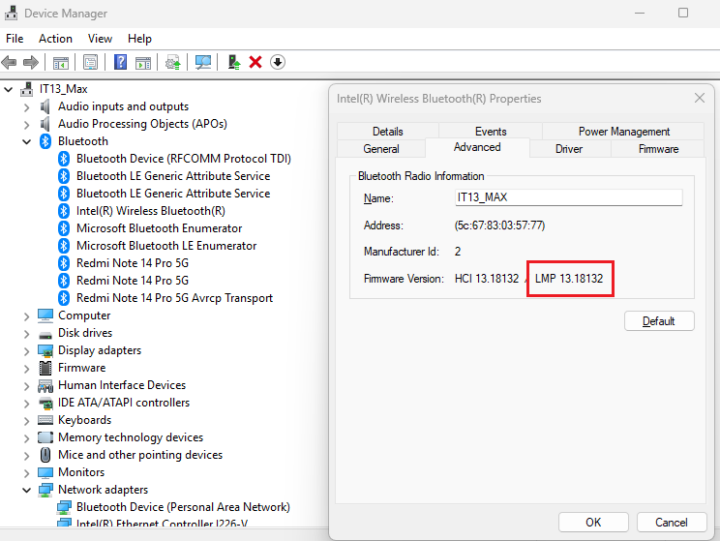Open Properties sheet toolbar icon
The height and width of the screenshot is (541, 720).
pos(90,62)
